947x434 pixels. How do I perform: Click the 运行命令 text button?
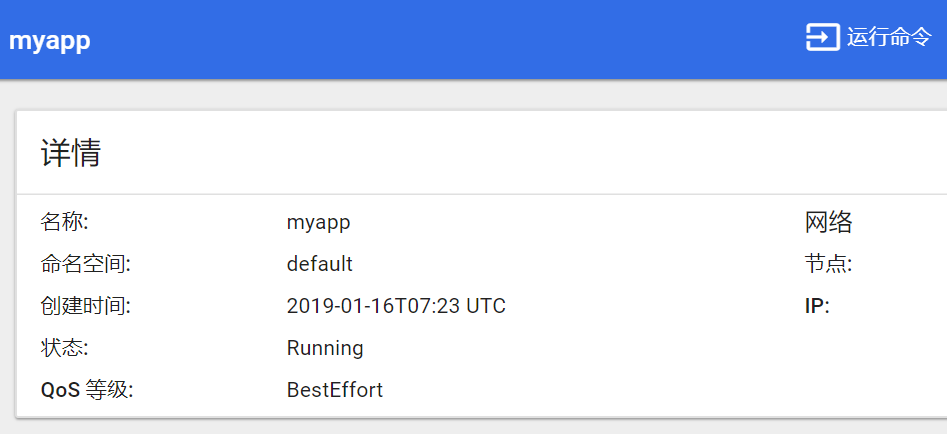pyautogui.click(x=889, y=37)
